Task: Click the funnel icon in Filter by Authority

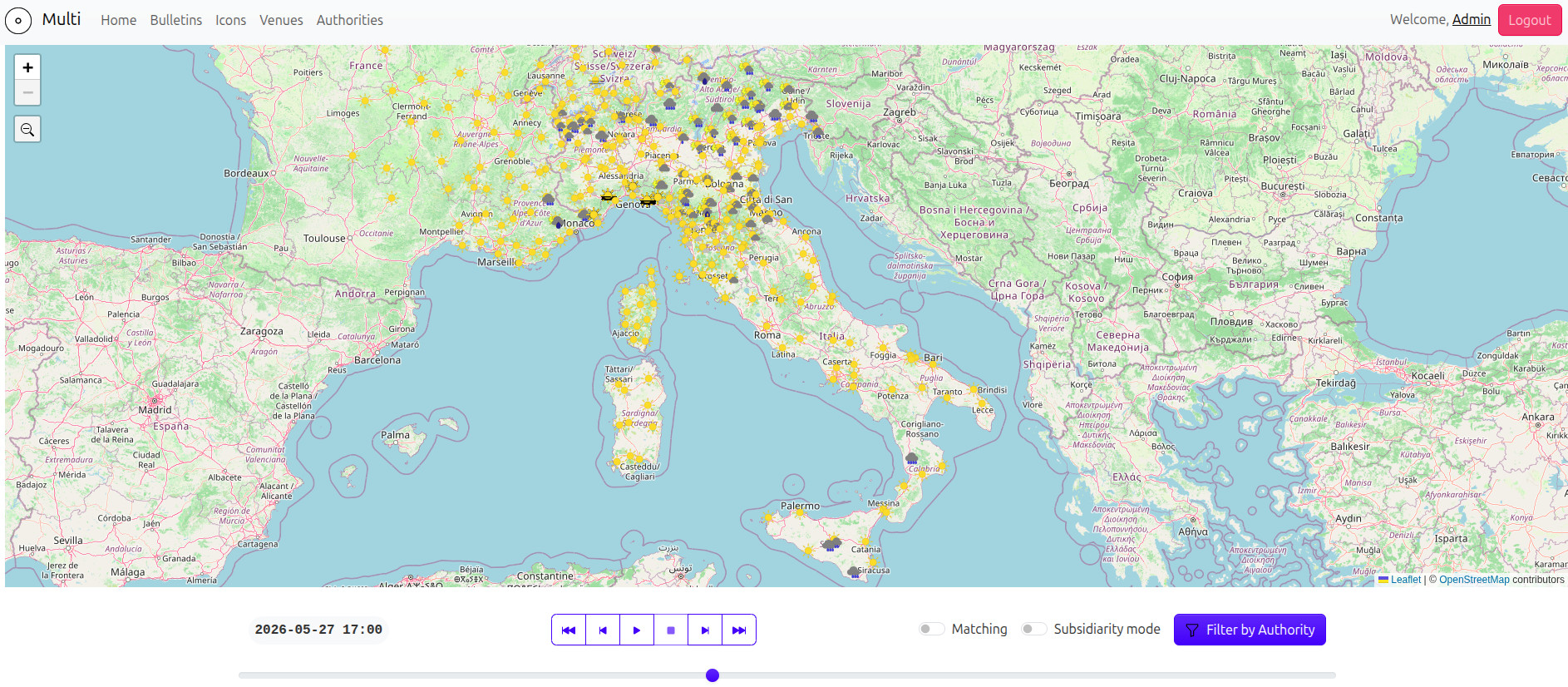Action: point(1192,630)
